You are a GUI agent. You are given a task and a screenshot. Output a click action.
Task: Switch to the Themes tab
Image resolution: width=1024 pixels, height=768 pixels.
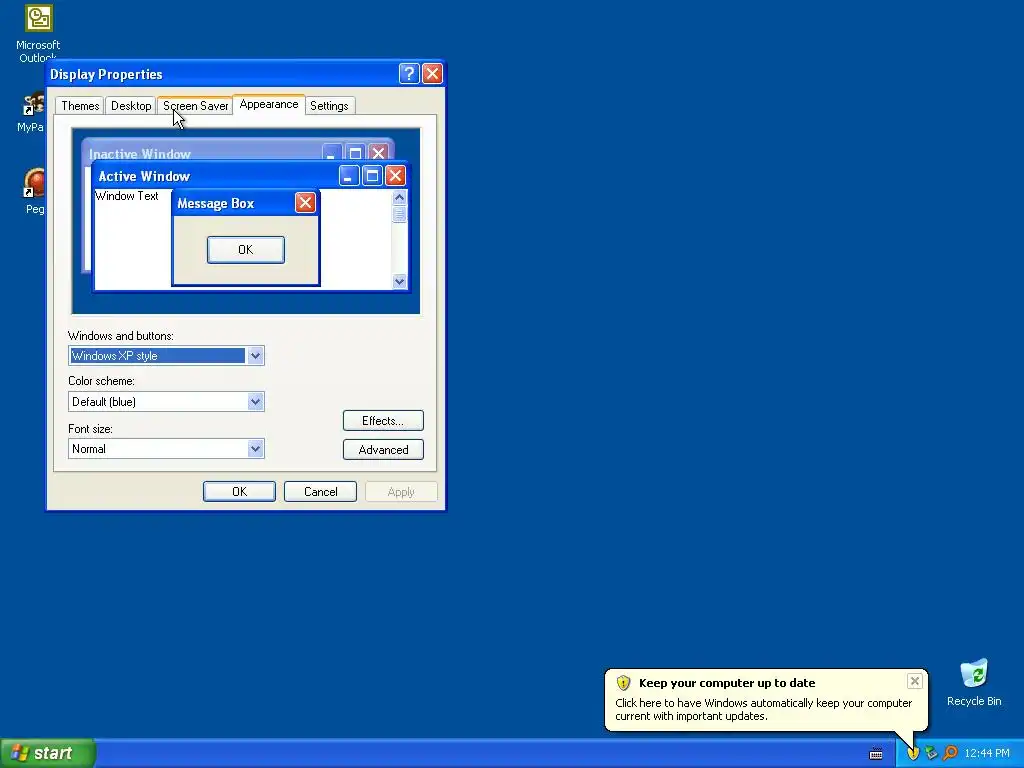pyautogui.click(x=80, y=106)
